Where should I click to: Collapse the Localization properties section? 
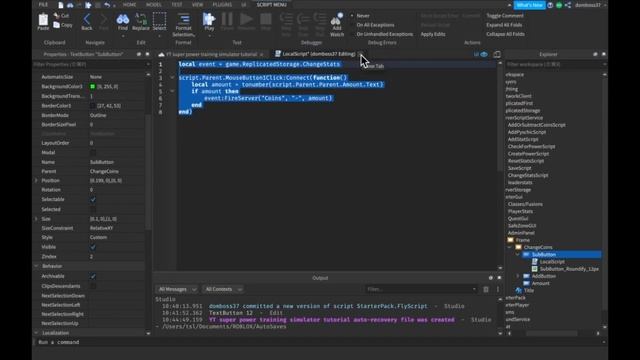coord(36,333)
